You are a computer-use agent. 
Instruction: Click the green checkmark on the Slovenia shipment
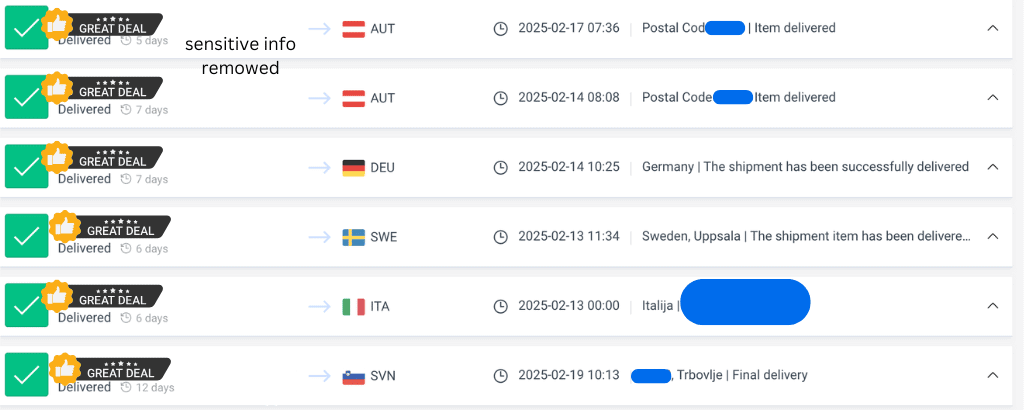pyautogui.click(x=26, y=375)
